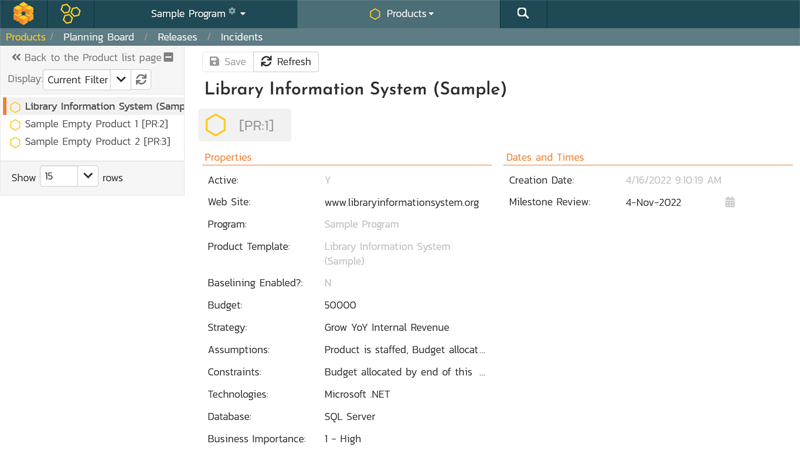Open the Milestone Review calendar picker icon
Image resolution: width=800 pixels, height=454 pixels.
pos(730,202)
